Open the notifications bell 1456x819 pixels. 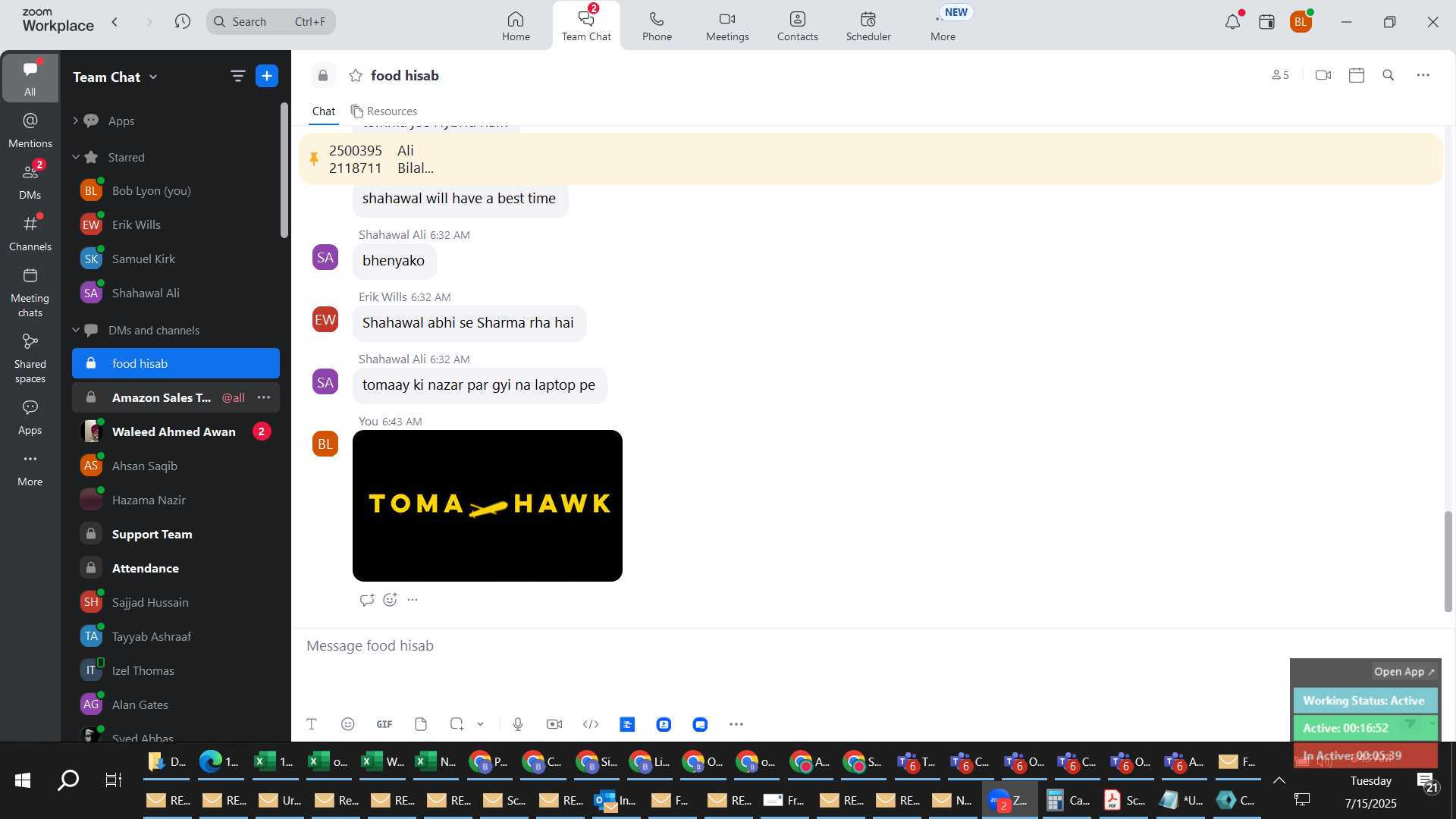tap(1232, 22)
